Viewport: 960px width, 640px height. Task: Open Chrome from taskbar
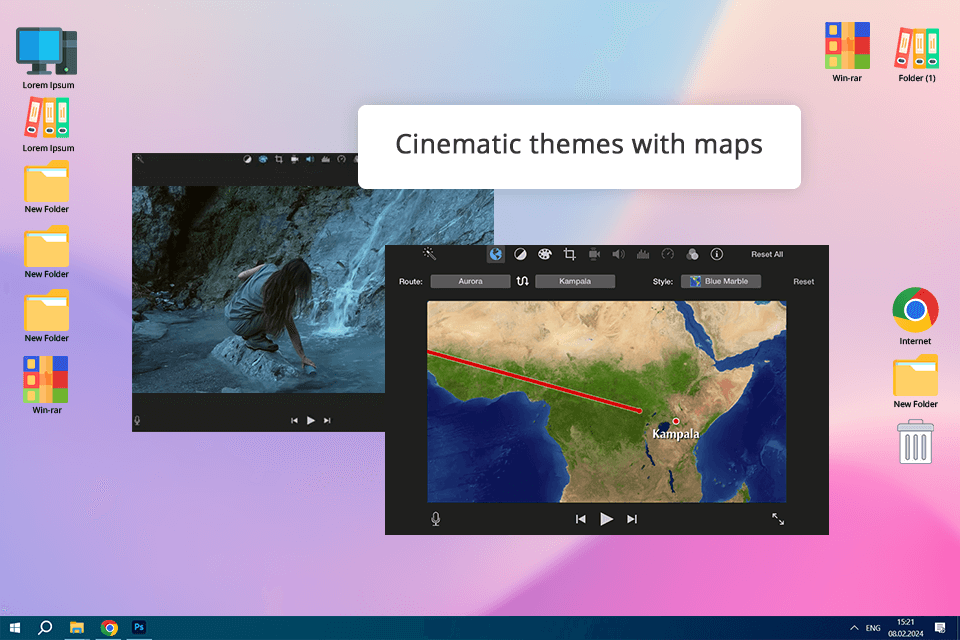pyautogui.click(x=109, y=628)
